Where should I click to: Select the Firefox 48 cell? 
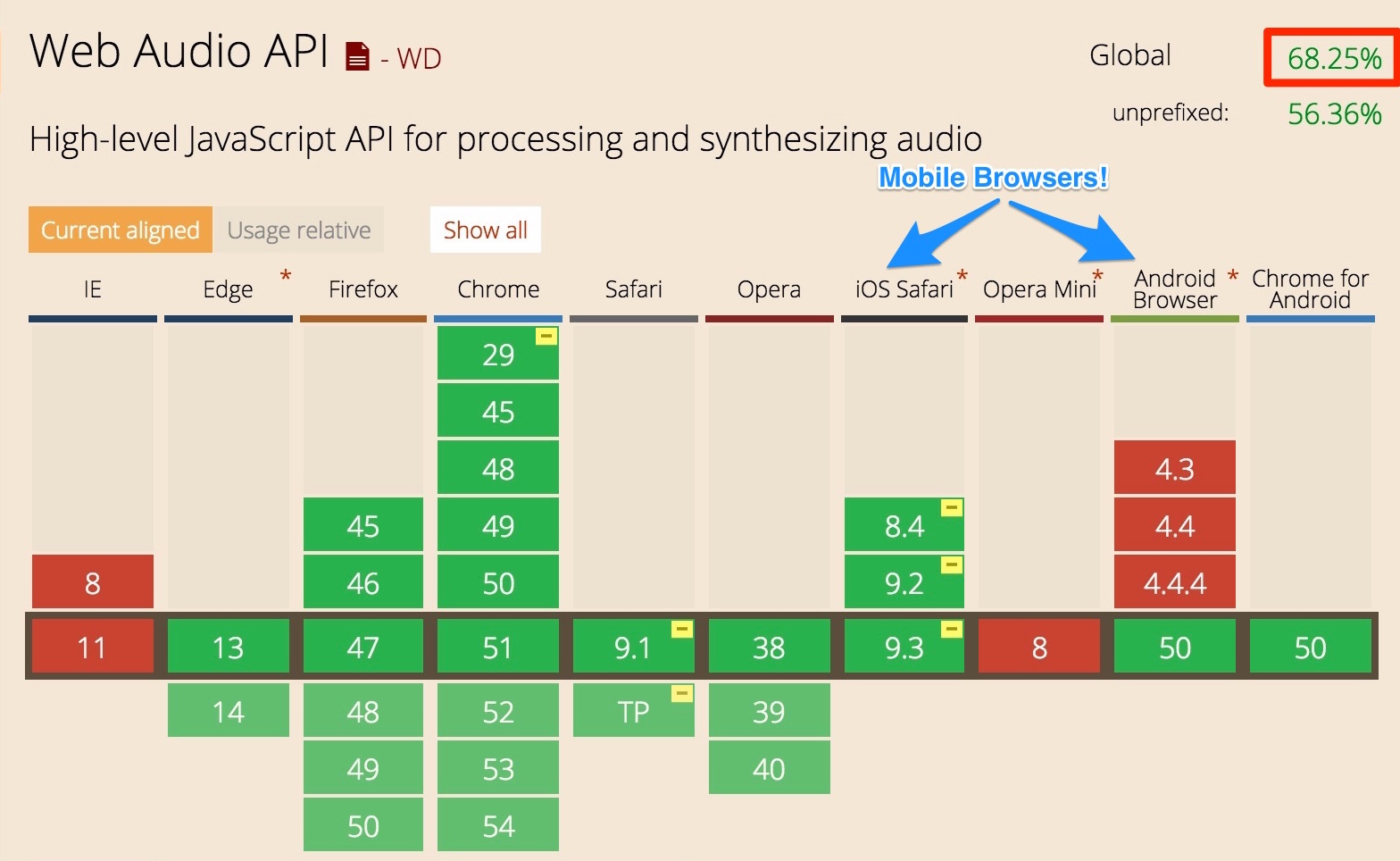click(x=363, y=710)
